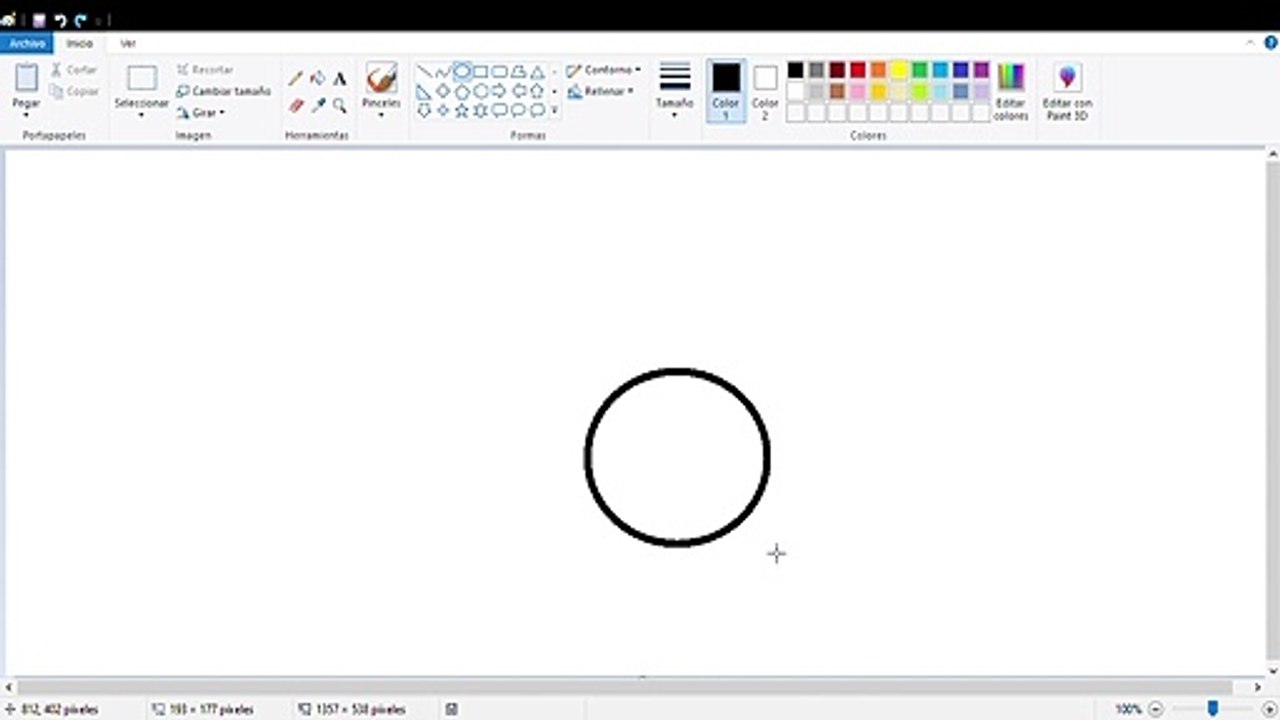Select the Text tool
The width and height of the screenshot is (1280, 720).
click(x=340, y=79)
